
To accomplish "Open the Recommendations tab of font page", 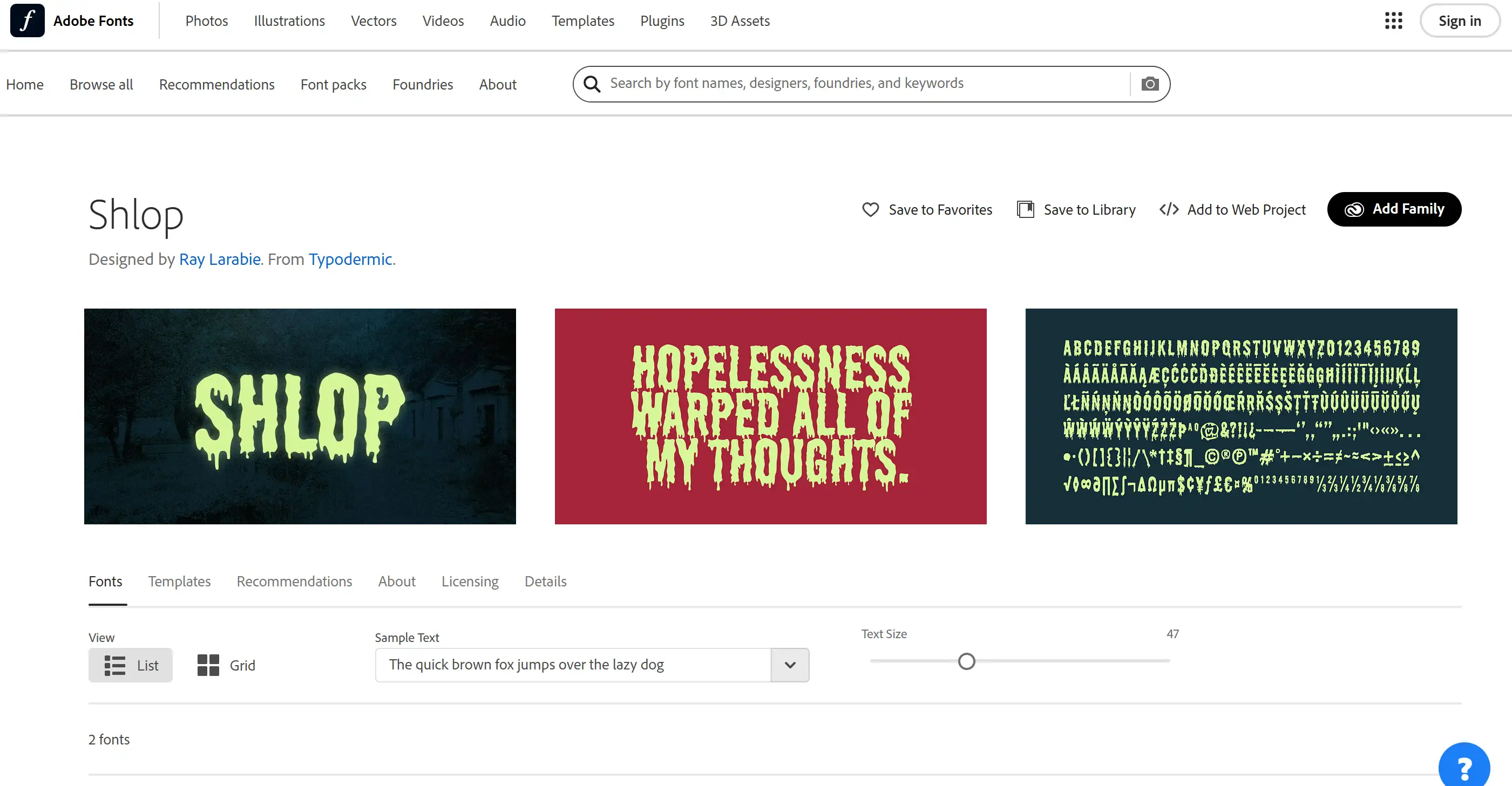I will click(294, 582).
